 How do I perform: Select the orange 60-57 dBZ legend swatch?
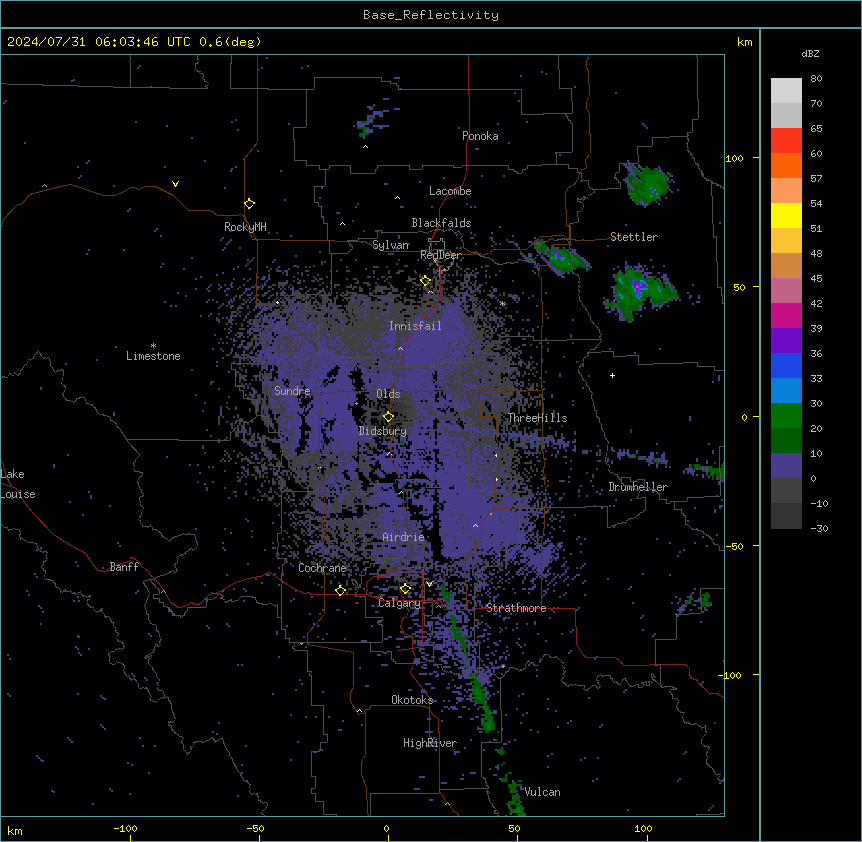(x=786, y=165)
